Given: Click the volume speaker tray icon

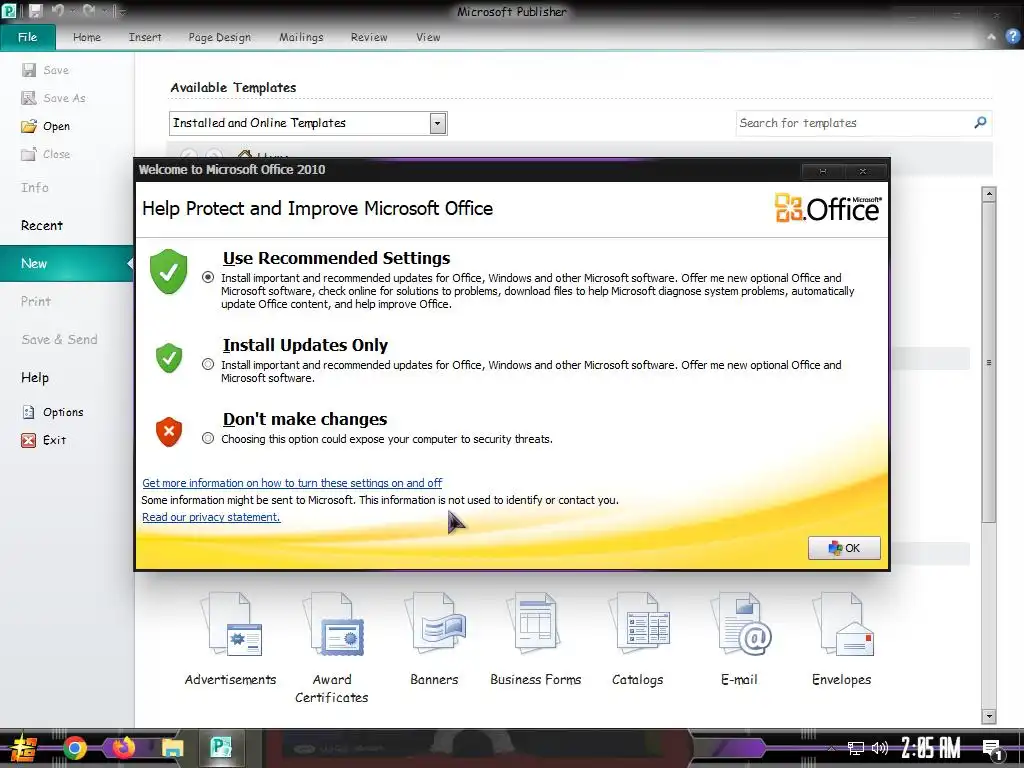Looking at the screenshot, I should click(x=880, y=748).
